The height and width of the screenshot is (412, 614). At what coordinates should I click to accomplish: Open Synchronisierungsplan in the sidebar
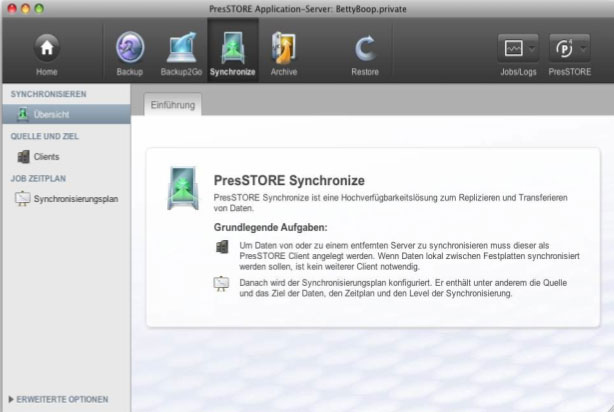coord(75,198)
